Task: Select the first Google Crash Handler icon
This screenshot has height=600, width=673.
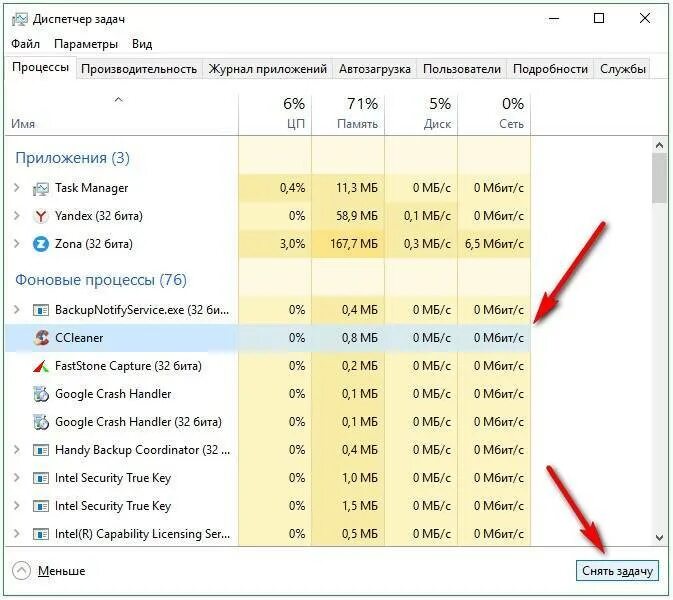Action: click(41, 394)
